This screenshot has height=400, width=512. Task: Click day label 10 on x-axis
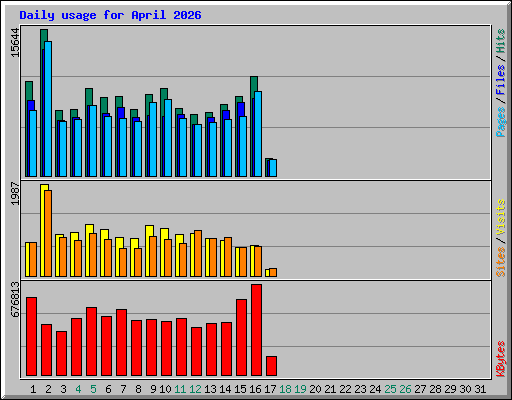tap(165, 389)
